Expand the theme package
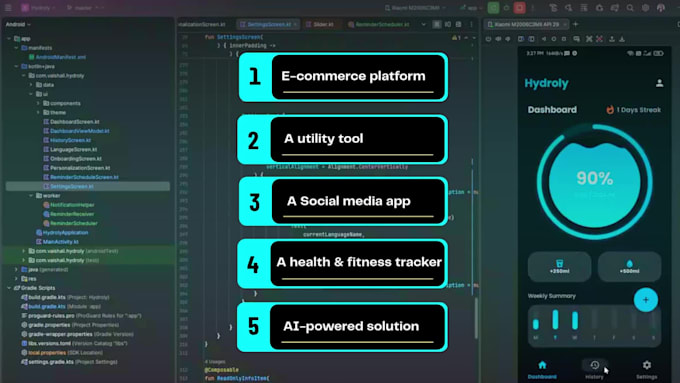Viewport: 680px width, 383px height. pos(38,112)
